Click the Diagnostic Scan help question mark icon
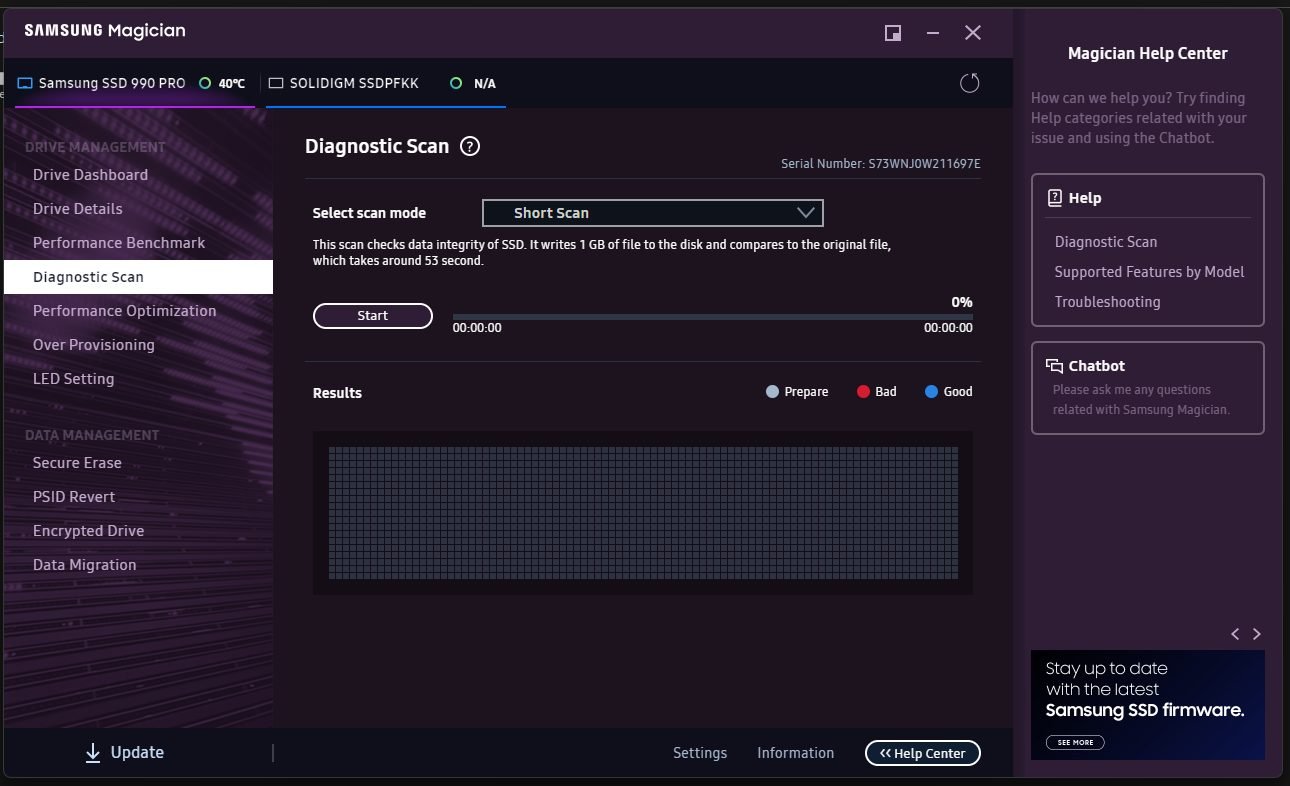The image size is (1290, 786). pos(470,146)
